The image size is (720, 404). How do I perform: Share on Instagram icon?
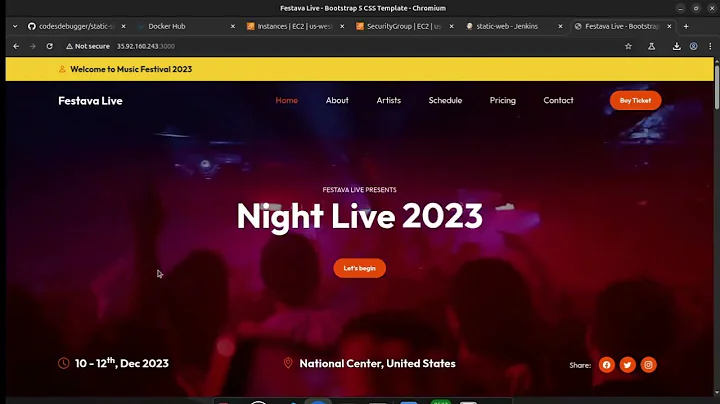click(x=648, y=365)
